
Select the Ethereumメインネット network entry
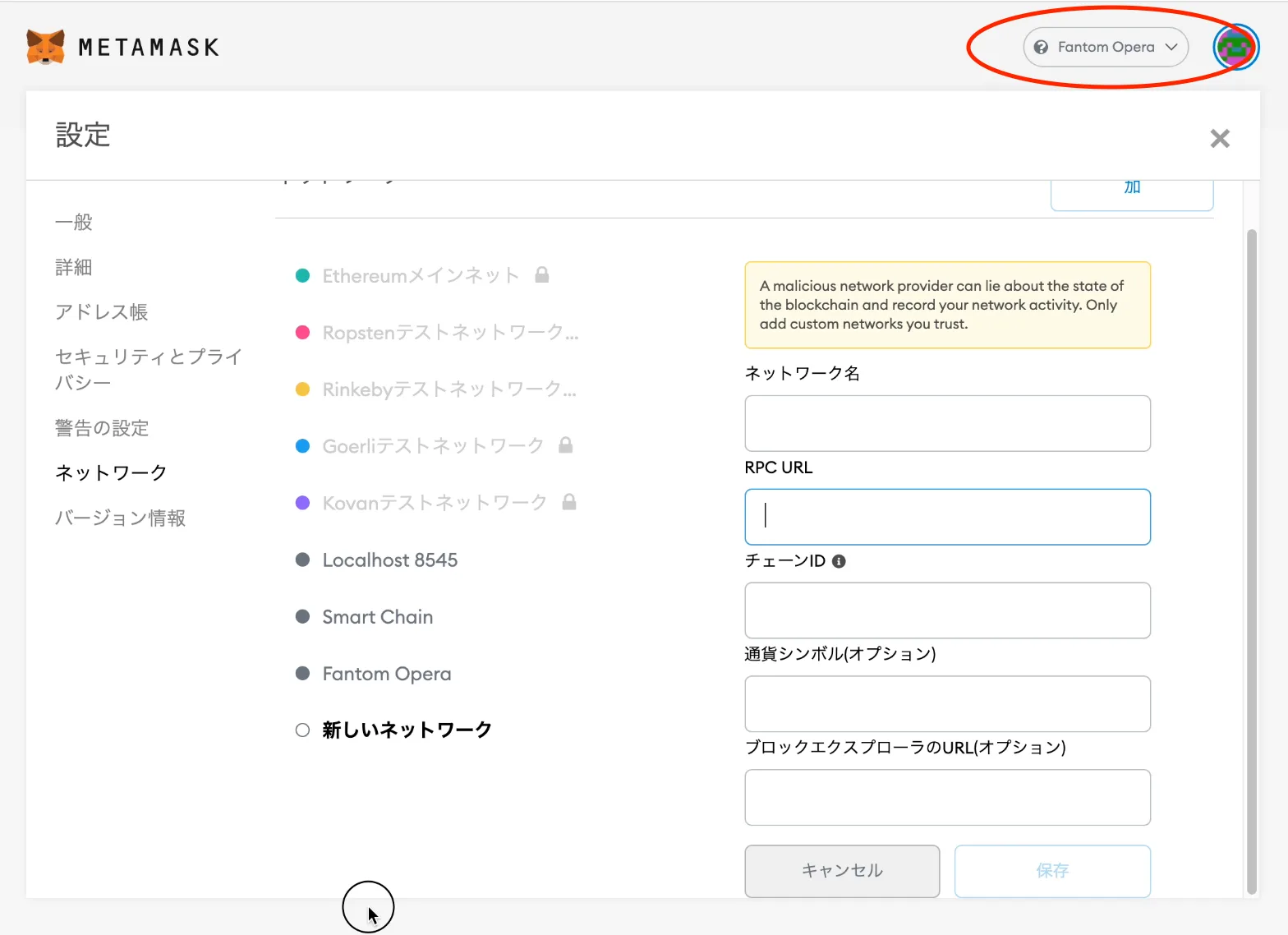[421, 275]
